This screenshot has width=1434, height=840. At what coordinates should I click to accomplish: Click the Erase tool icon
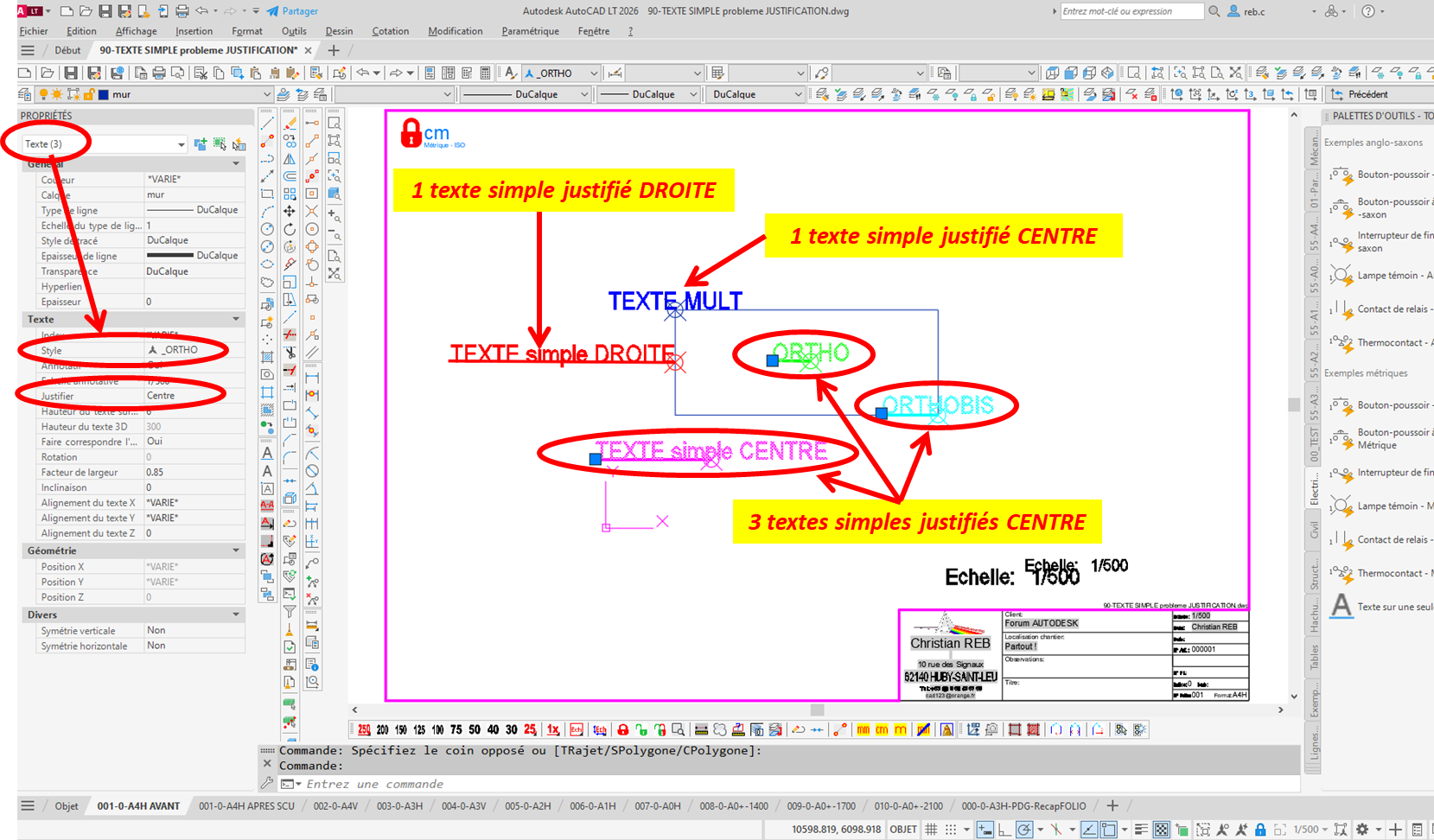pyautogui.click(x=290, y=124)
